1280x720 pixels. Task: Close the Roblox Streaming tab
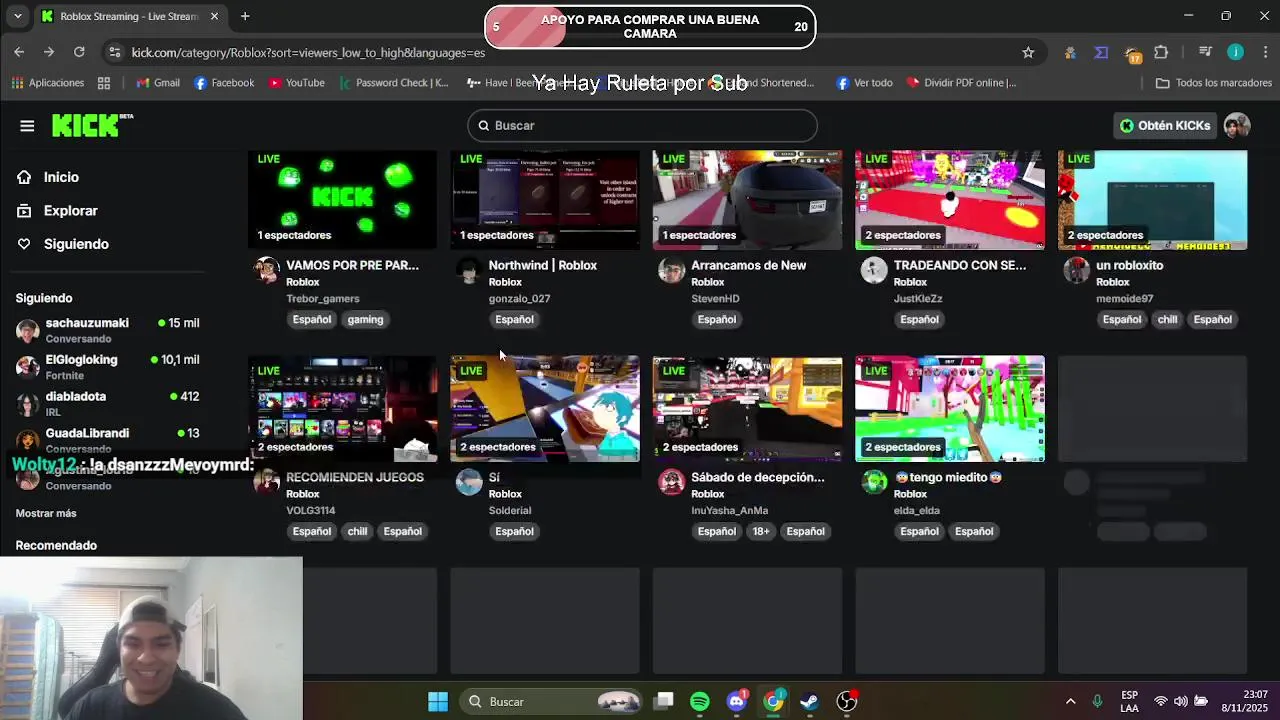click(214, 16)
